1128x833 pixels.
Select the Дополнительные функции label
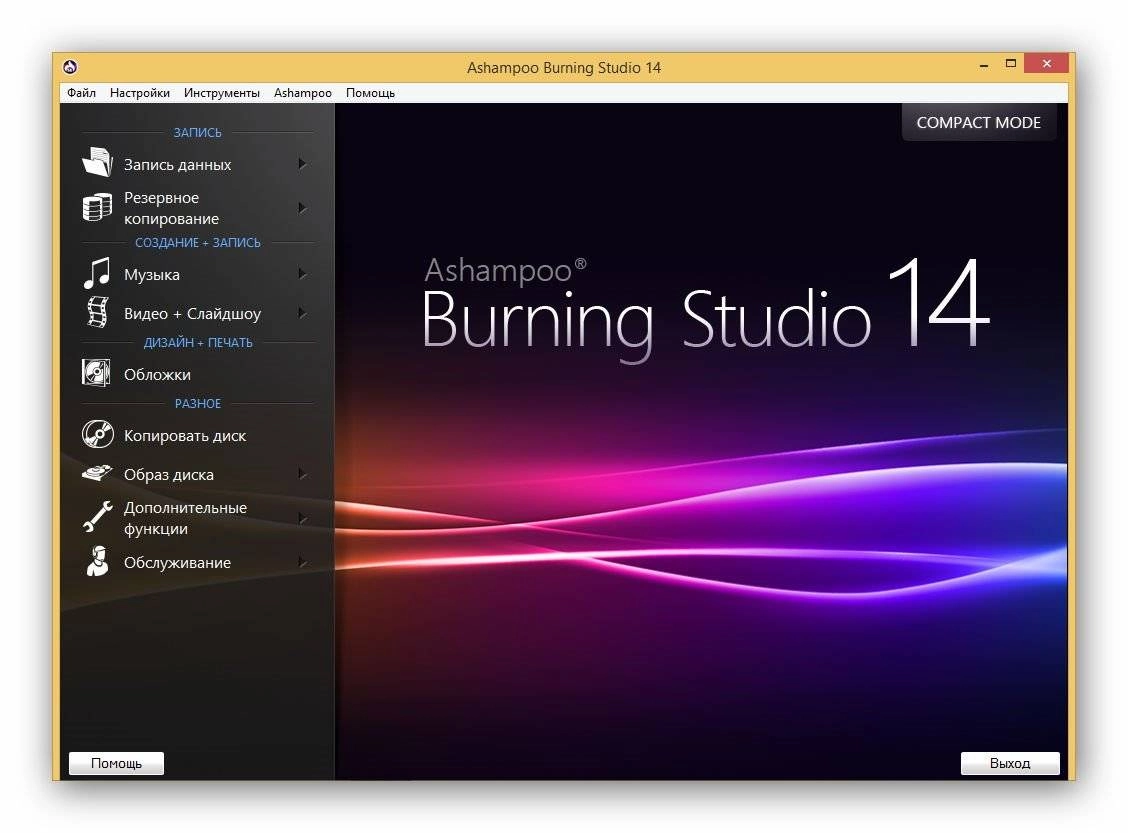185,518
